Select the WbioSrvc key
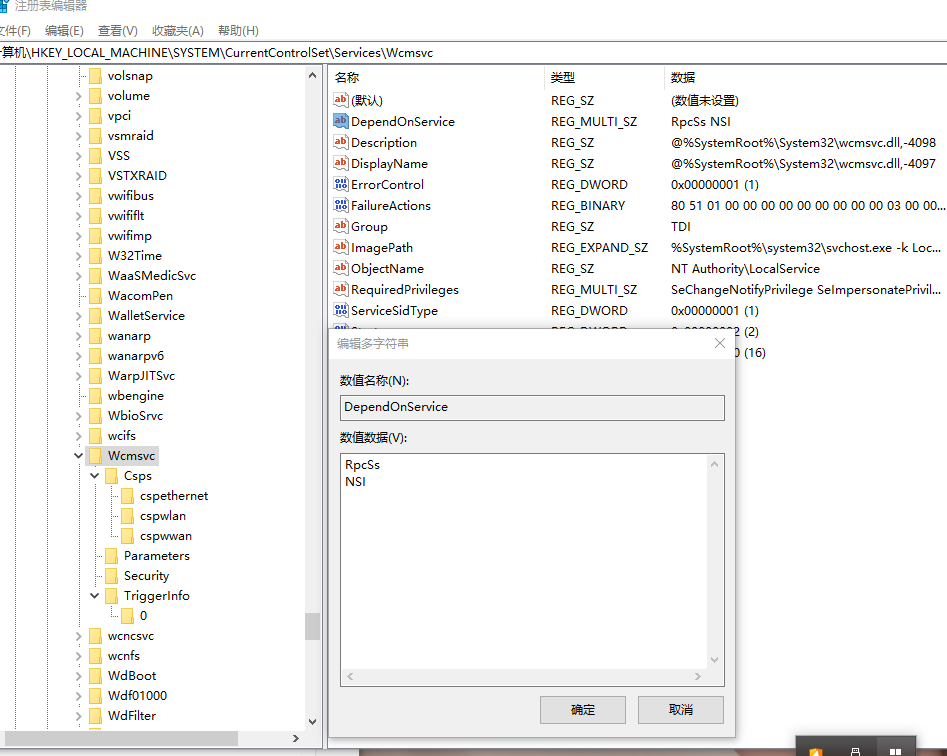Viewport: 947px width, 756px height. [x=135, y=415]
